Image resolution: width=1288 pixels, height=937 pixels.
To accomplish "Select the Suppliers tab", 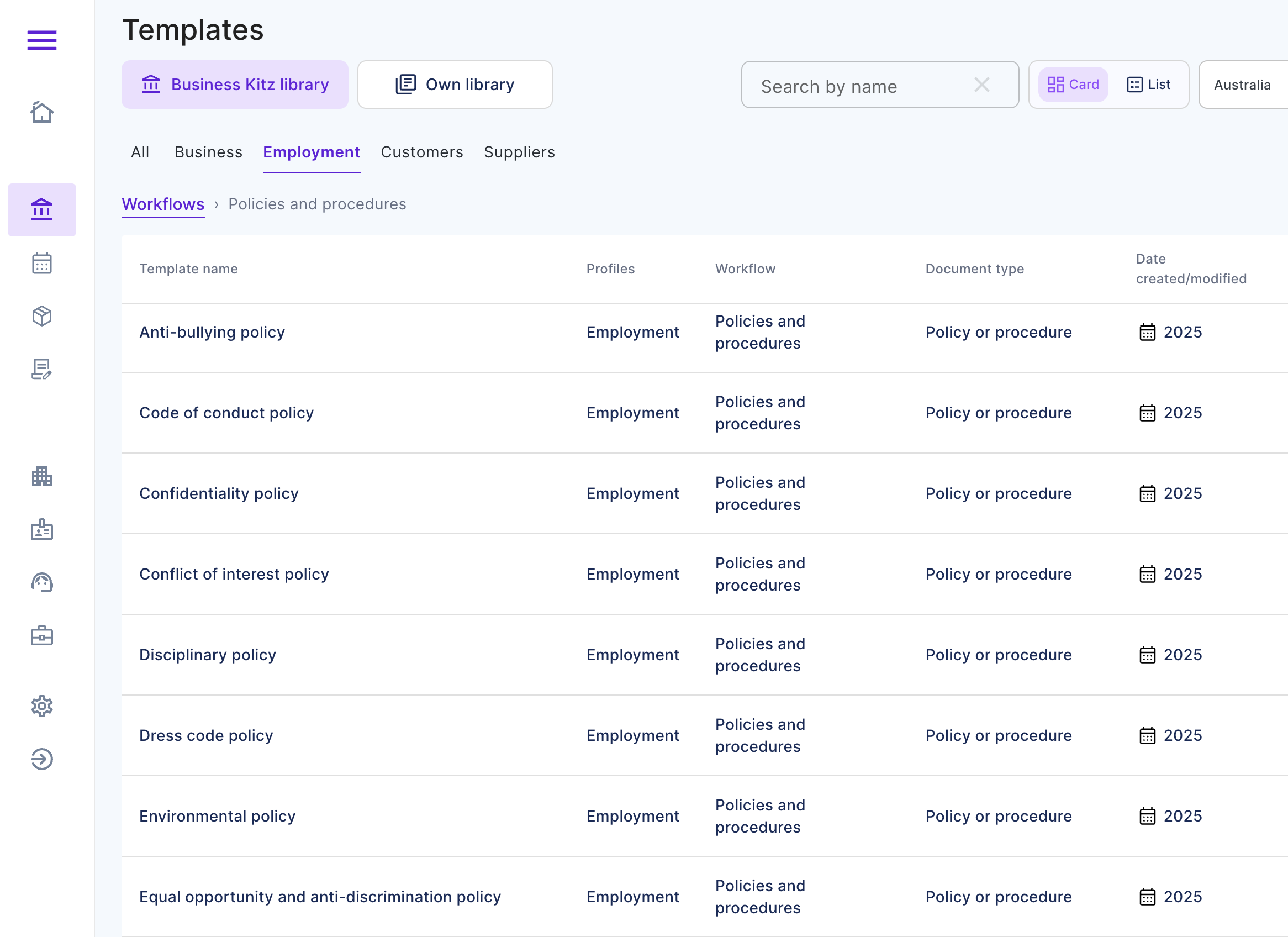I will click(x=519, y=152).
